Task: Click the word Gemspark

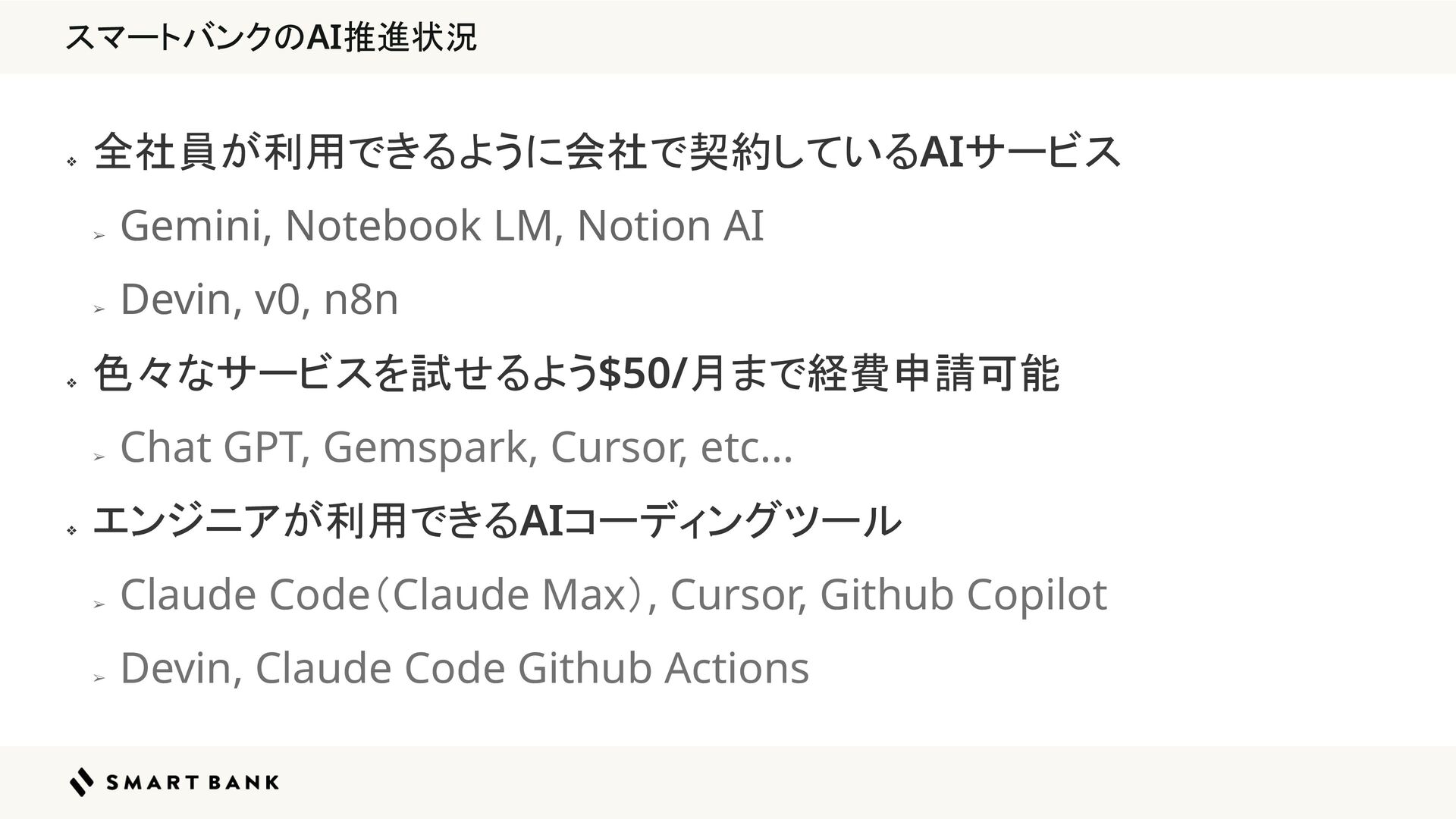Action: point(429,447)
